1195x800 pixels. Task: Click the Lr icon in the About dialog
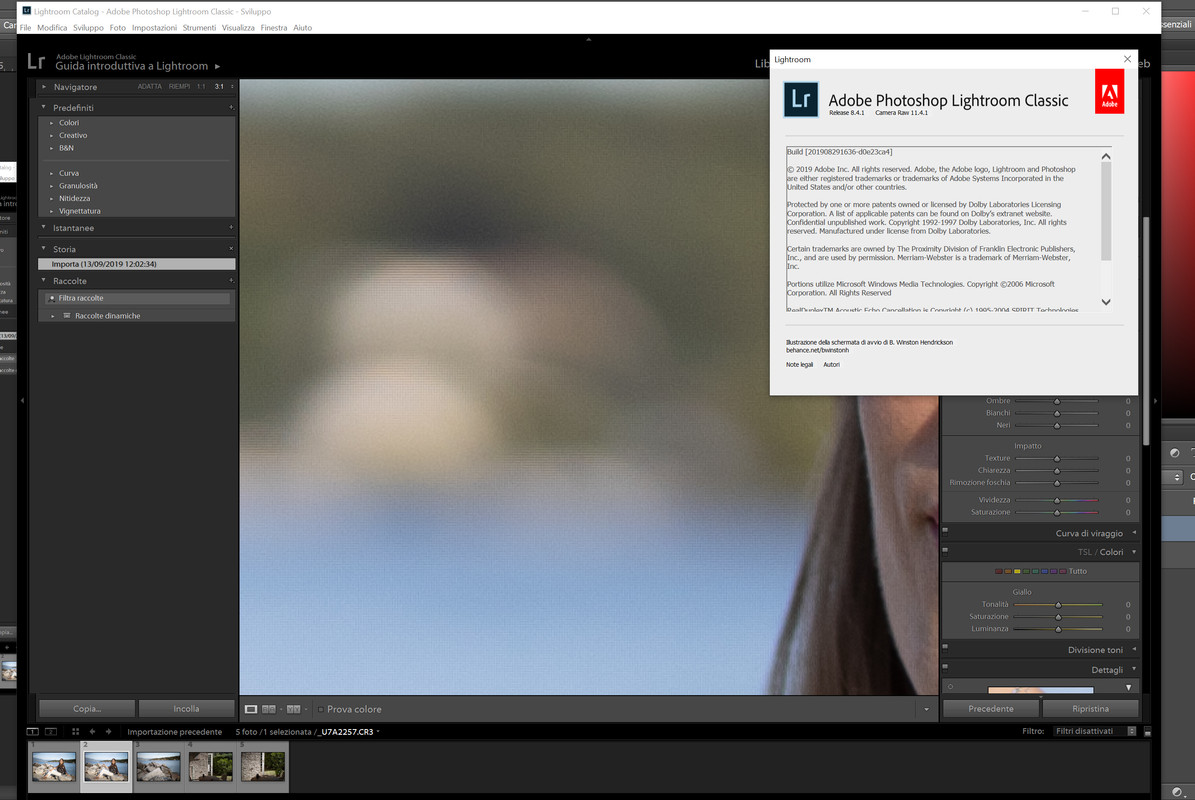(801, 99)
